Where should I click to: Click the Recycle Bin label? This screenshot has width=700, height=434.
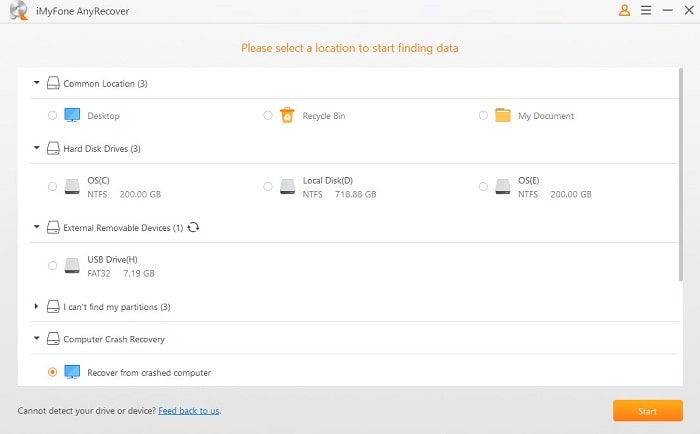pyautogui.click(x=324, y=116)
